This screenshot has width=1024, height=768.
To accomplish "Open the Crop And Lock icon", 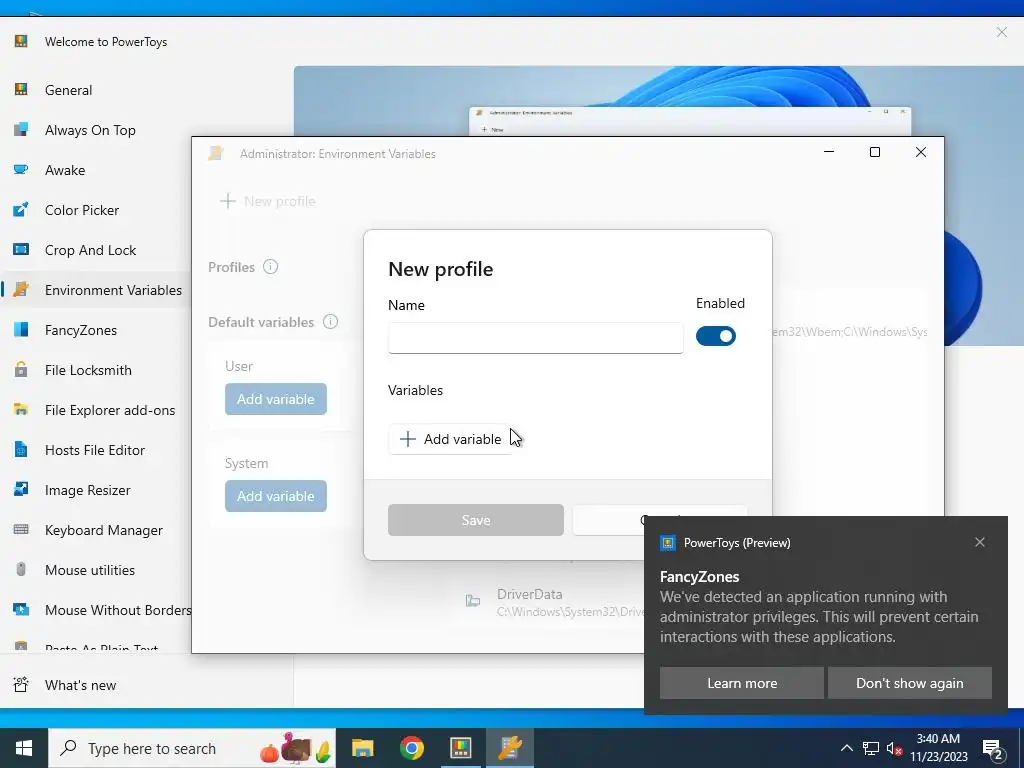I will click(21, 249).
